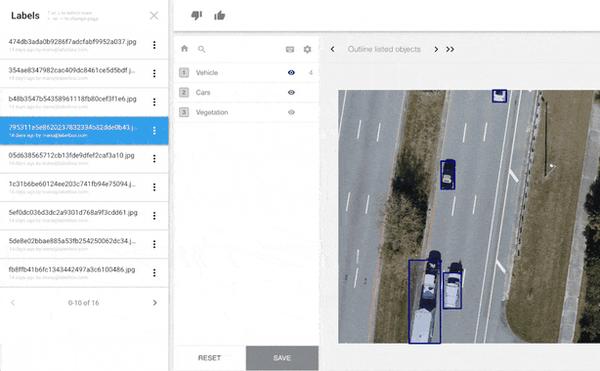Open options menu for 474db3ada0b9286f7 file
Image resolution: width=600 pixels, height=371 pixels.
coord(154,45)
